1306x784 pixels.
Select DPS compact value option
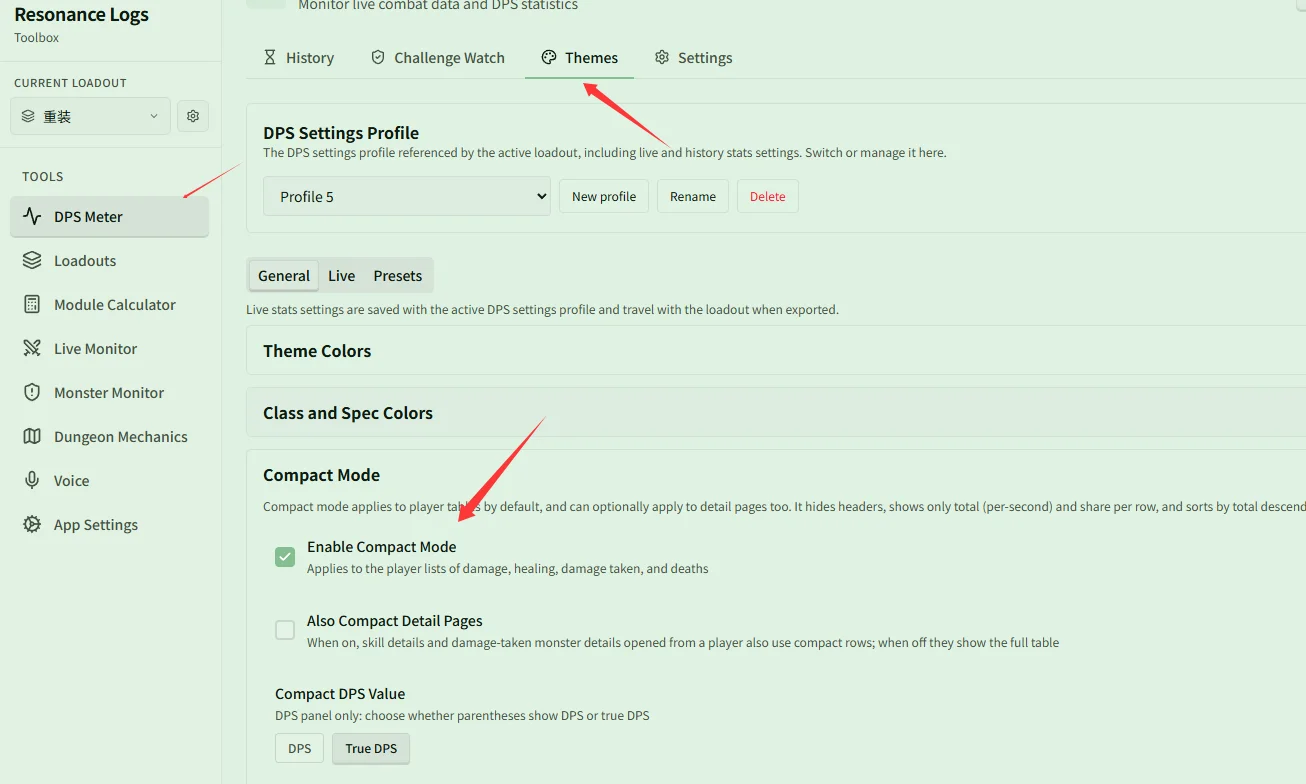click(299, 748)
